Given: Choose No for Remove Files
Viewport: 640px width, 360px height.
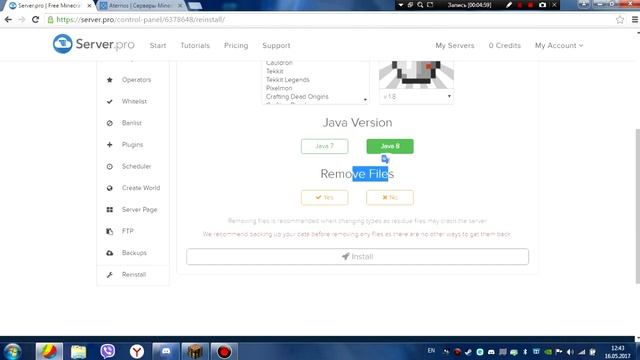Looking at the screenshot, I should point(390,198).
